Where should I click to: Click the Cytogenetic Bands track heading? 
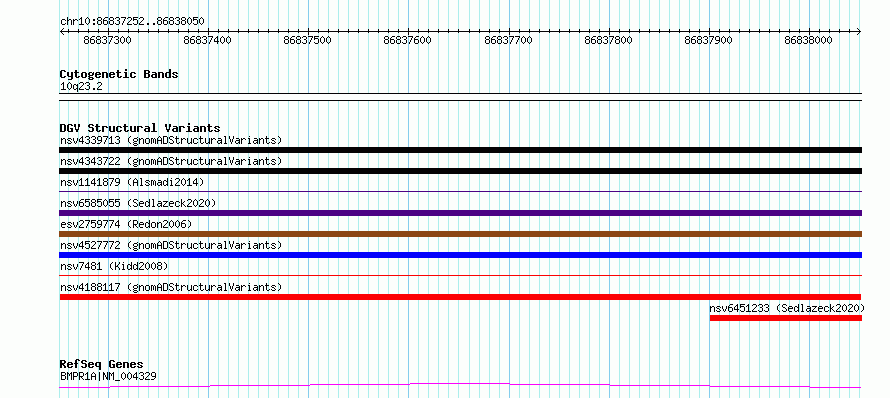pos(119,74)
